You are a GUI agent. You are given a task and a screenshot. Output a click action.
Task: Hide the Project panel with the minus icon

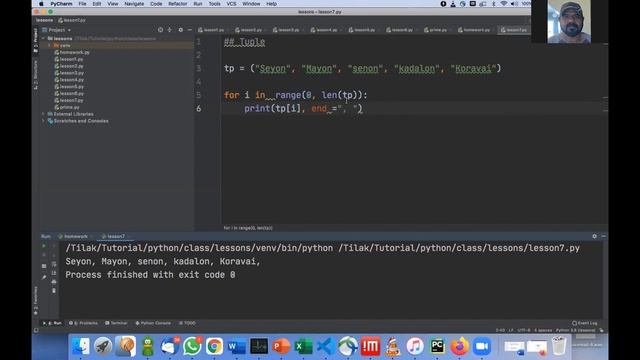pyautogui.click(x=190, y=30)
